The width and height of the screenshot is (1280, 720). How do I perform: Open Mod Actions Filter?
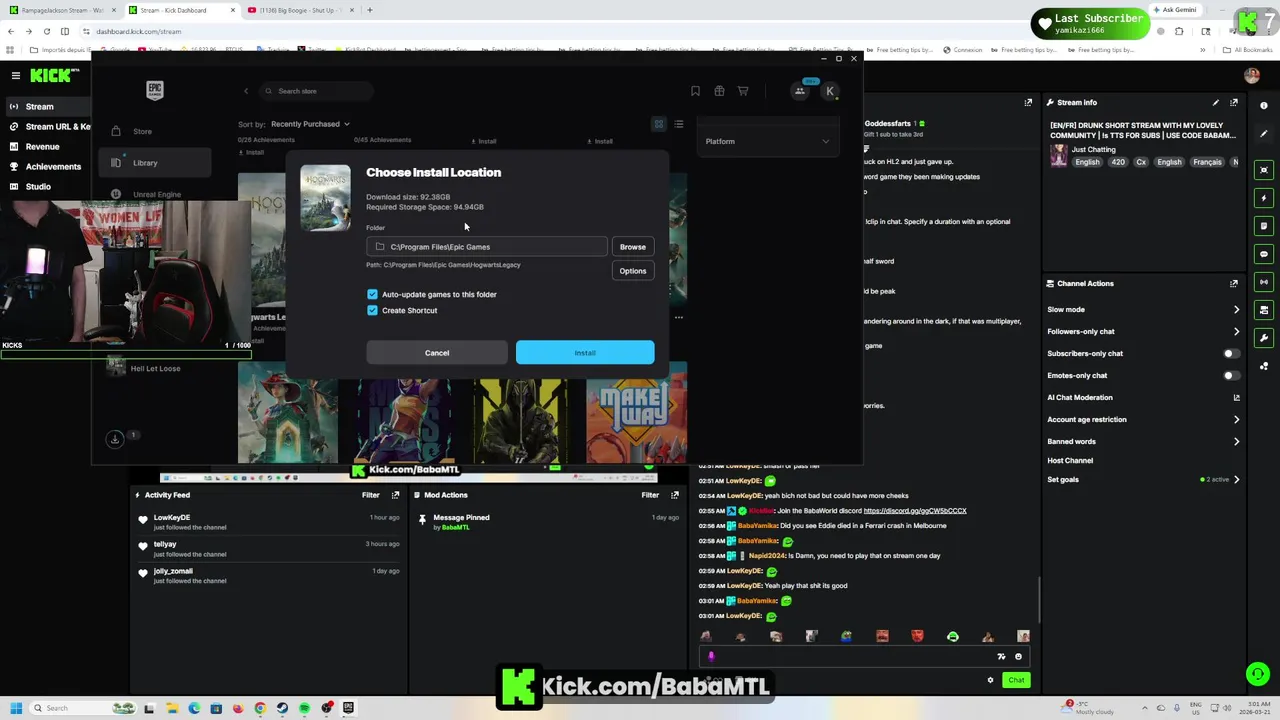[x=650, y=495]
